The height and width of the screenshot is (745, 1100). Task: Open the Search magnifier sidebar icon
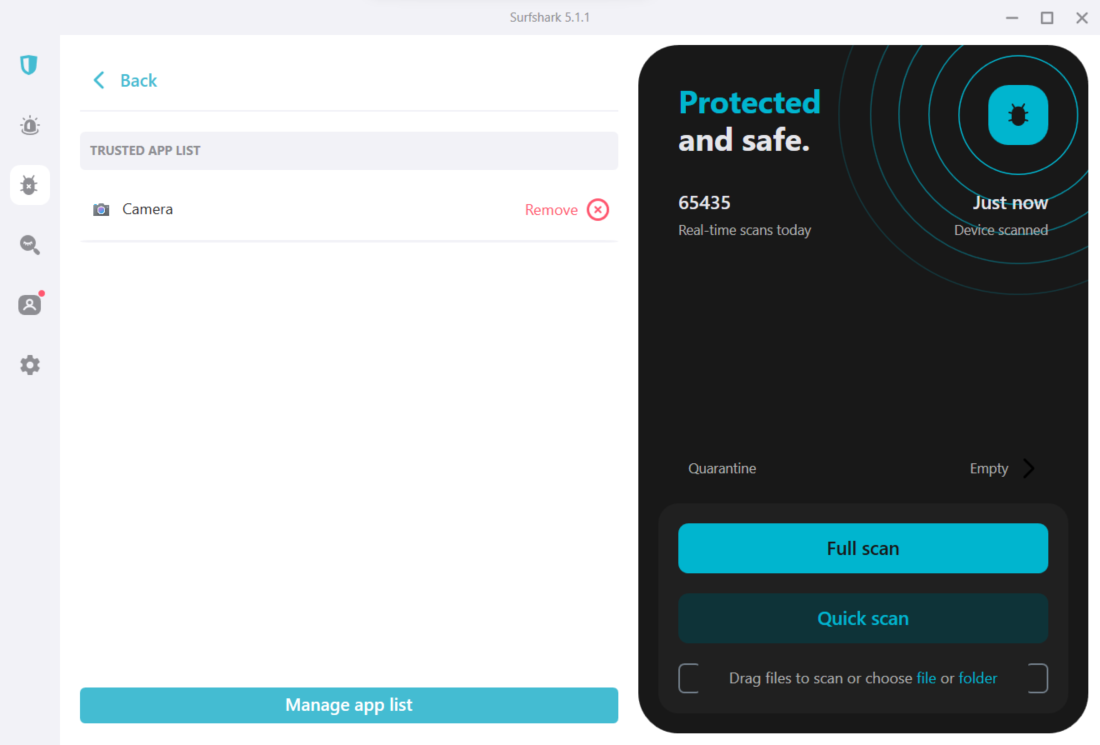(30, 245)
